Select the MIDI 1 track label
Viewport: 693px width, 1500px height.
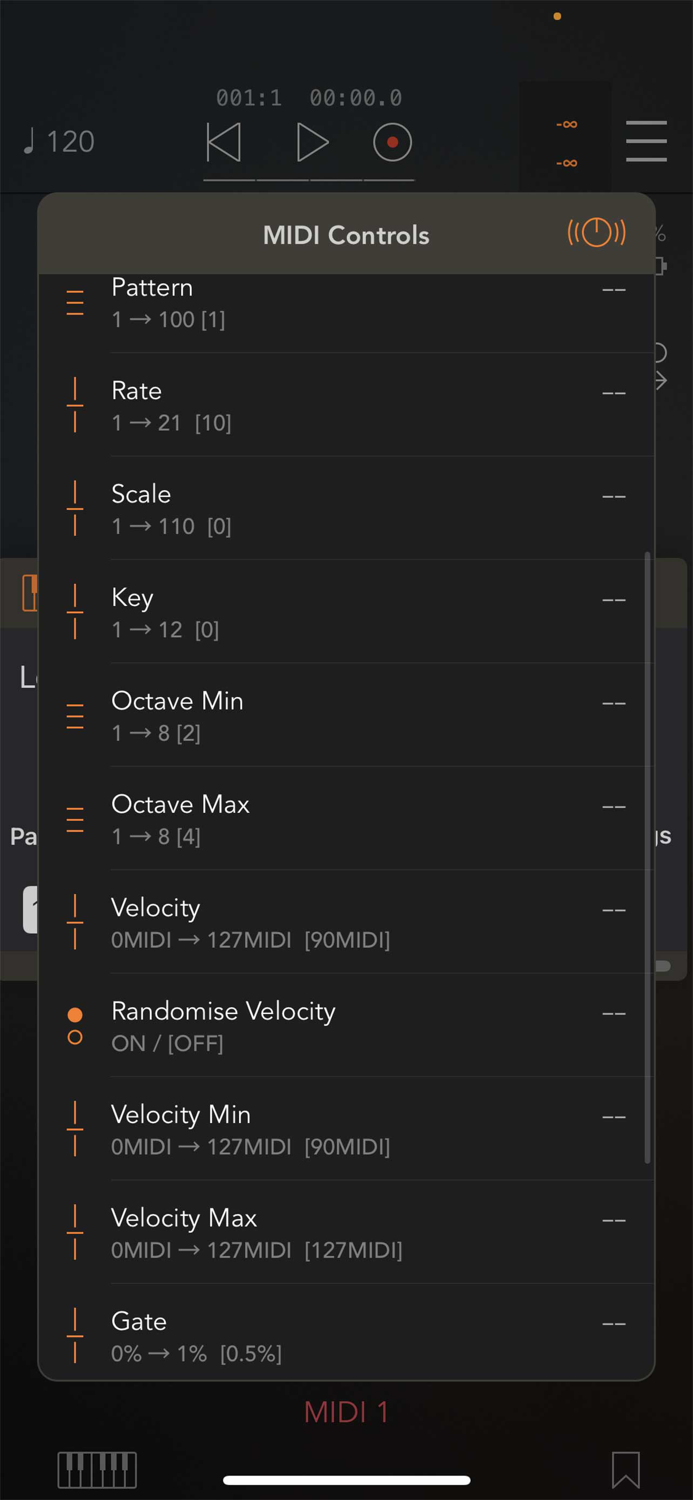pyautogui.click(x=346, y=1411)
